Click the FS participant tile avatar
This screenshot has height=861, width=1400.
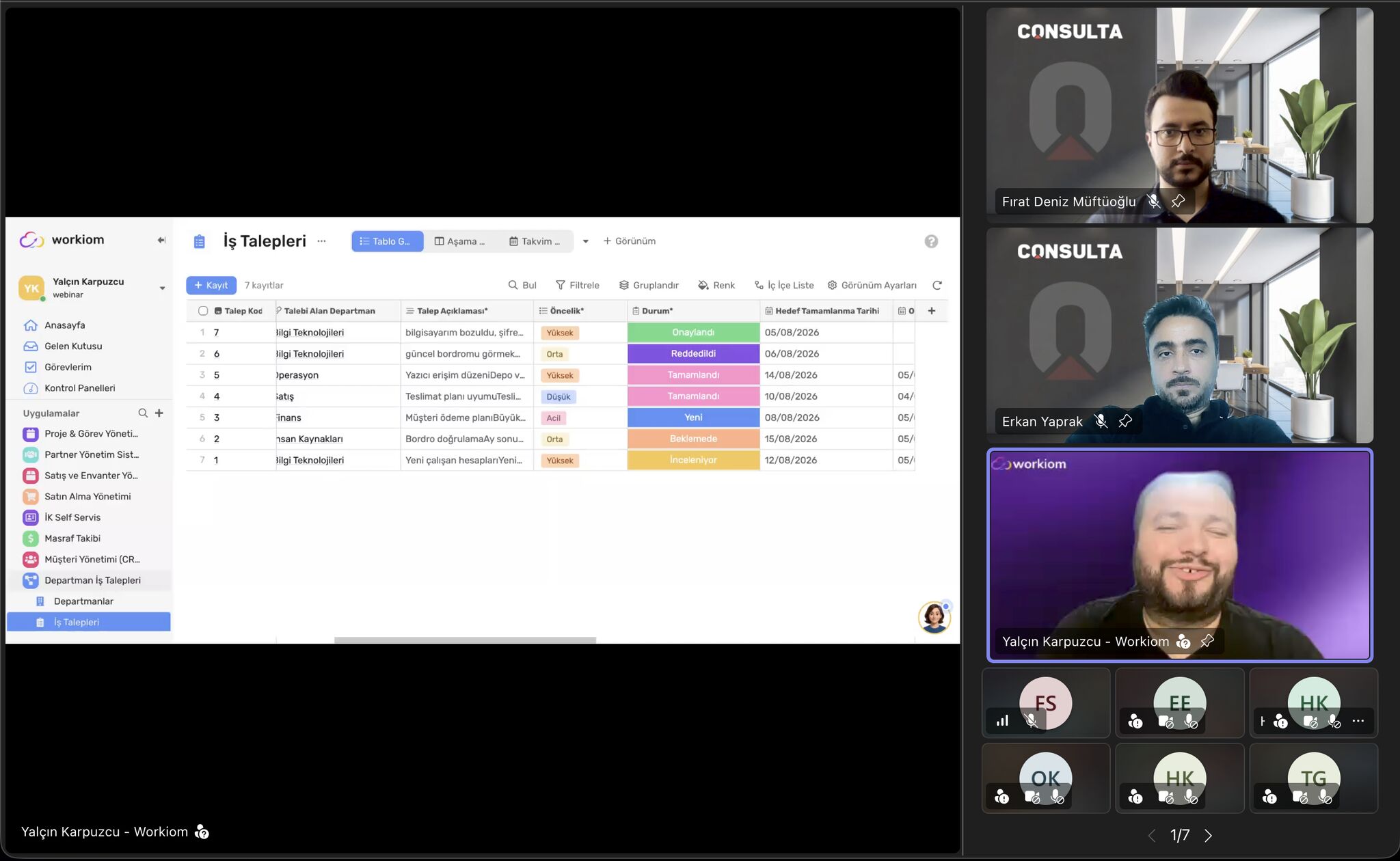(1045, 702)
